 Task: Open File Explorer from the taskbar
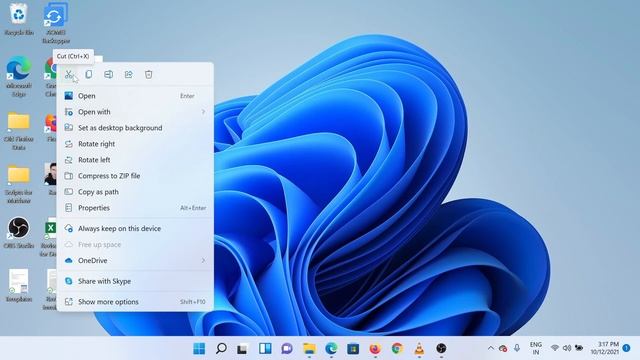[309, 349]
